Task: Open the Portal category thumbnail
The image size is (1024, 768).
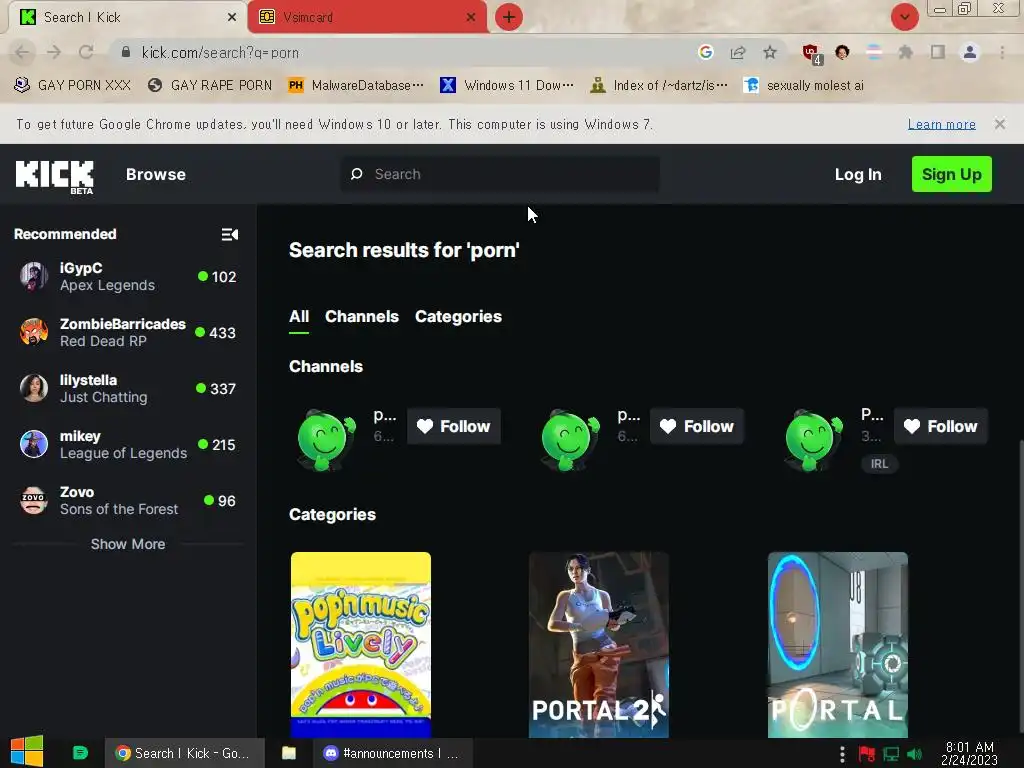Action: 838,645
